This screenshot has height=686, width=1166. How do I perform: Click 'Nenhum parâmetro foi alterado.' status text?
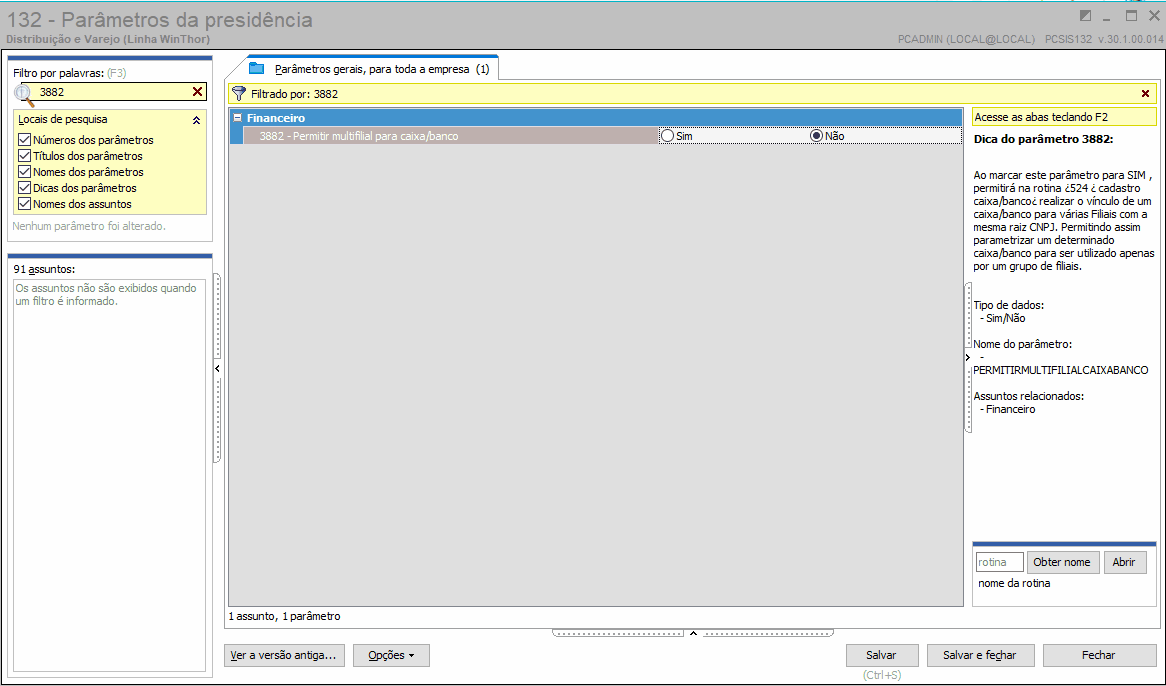pyautogui.click(x=89, y=226)
